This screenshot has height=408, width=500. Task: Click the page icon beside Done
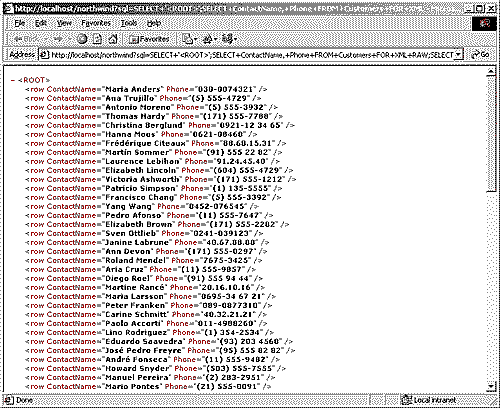[x=9, y=400]
